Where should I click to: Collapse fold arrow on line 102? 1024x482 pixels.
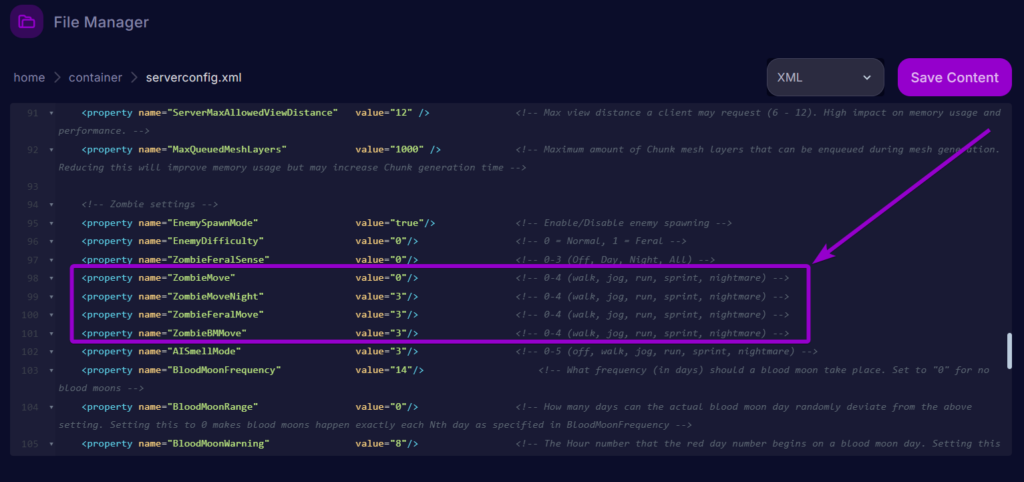click(x=51, y=351)
